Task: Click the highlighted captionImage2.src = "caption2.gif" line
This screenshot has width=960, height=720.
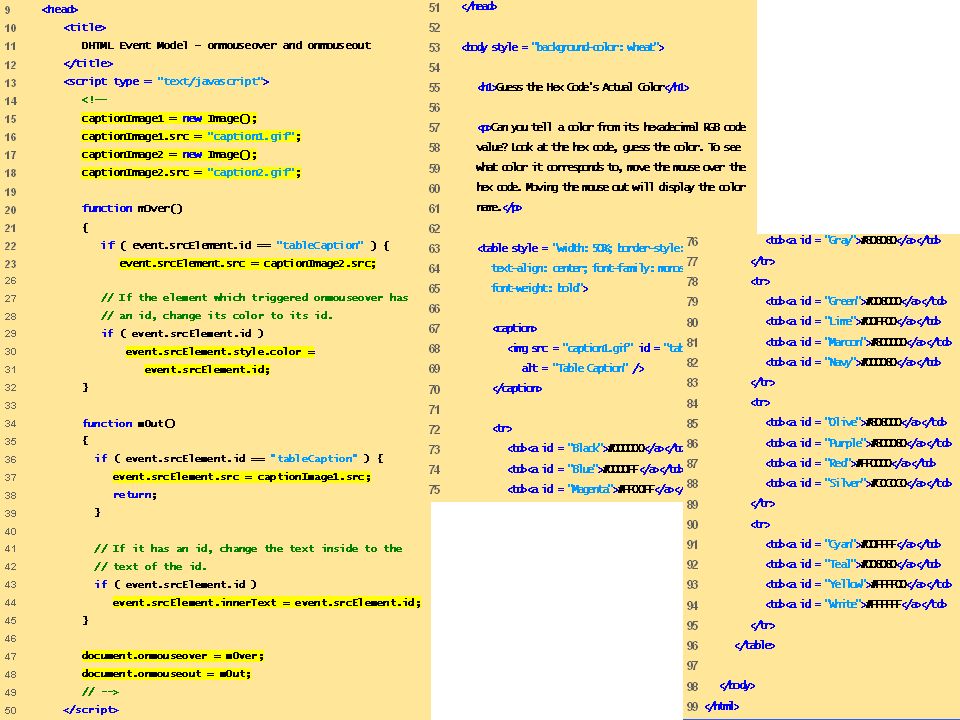Action: point(191,172)
